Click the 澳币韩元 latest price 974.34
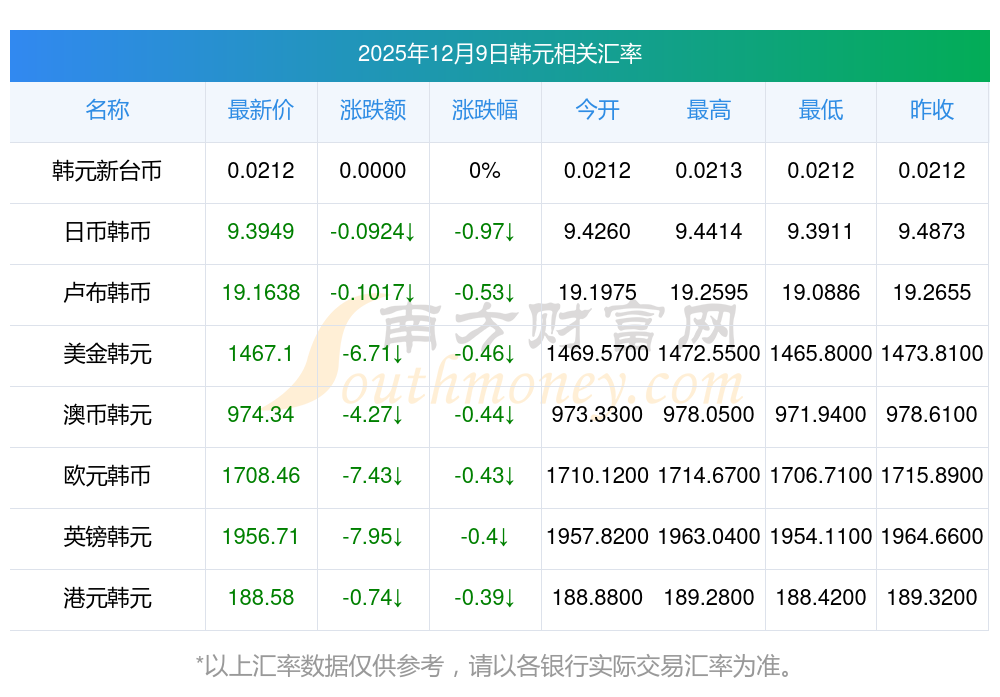Image resolution: width=1000 pixels, height=697 pixels. (261, 415)
